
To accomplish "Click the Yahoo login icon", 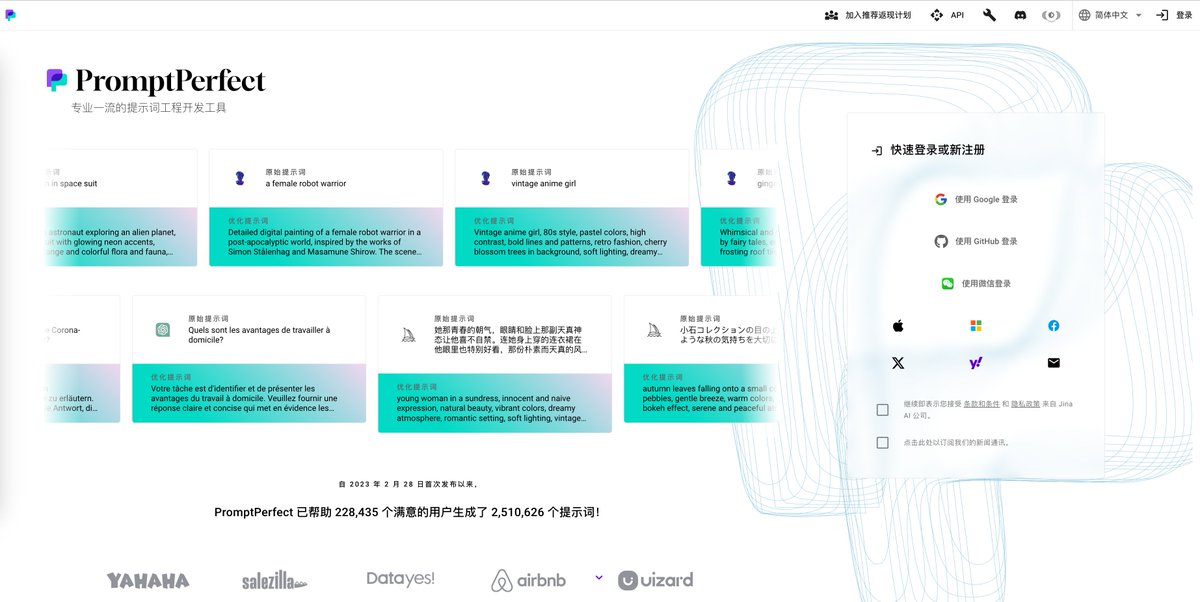I will coord(976,363).
